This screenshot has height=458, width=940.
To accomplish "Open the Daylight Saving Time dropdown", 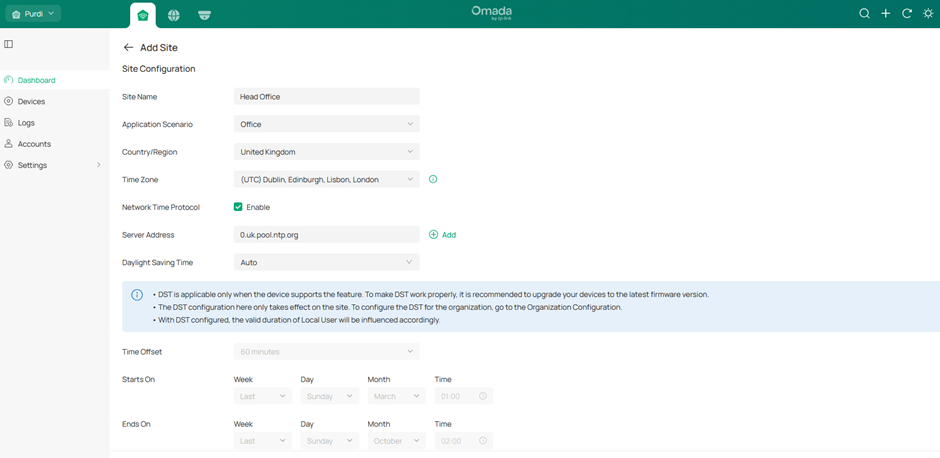I will point(326,262).
